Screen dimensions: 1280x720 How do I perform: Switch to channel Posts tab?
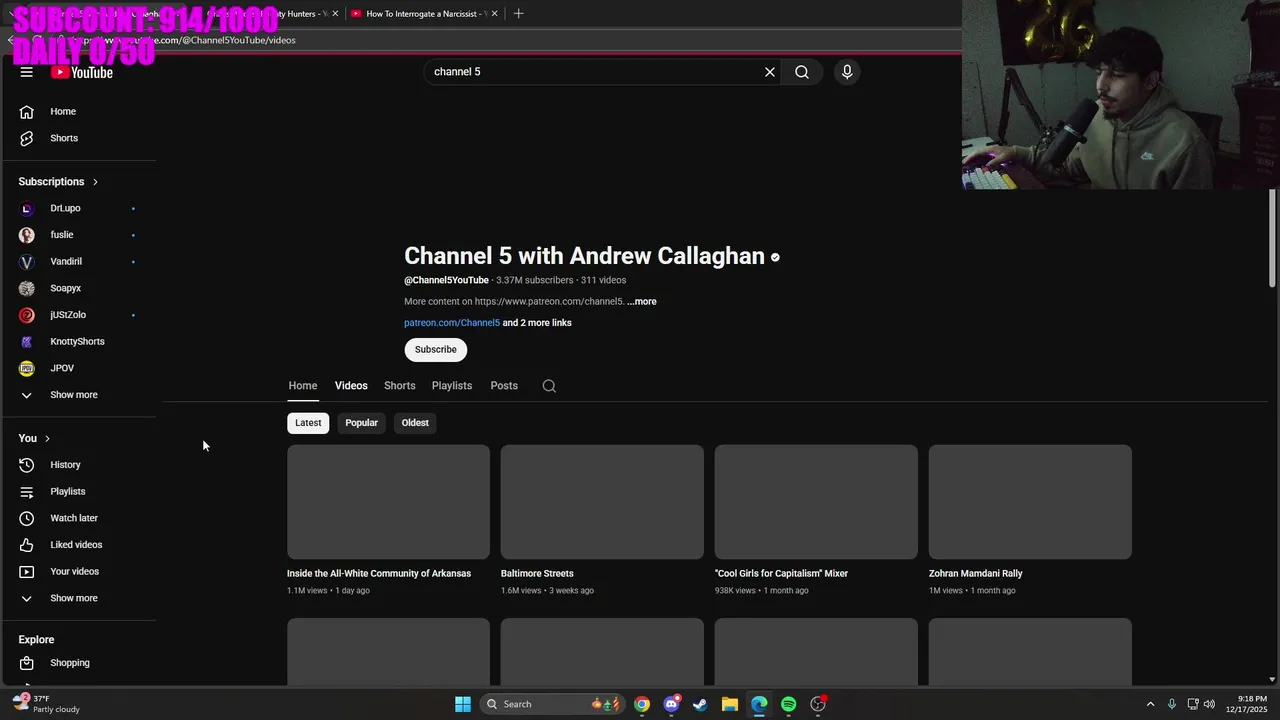[504, 386]
